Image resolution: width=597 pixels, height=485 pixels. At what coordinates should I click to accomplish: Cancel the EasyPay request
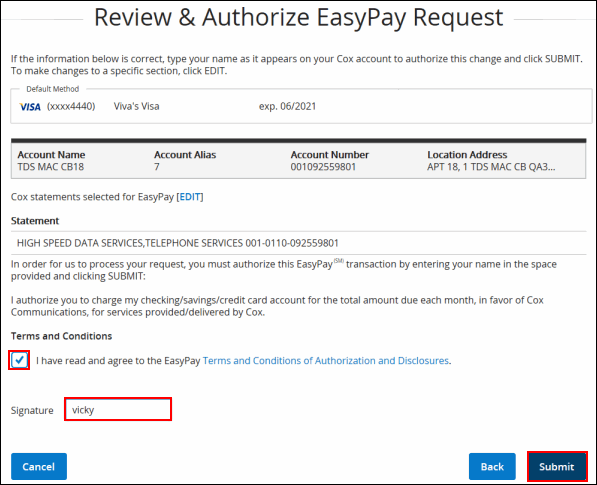click(x=39, y=466)
